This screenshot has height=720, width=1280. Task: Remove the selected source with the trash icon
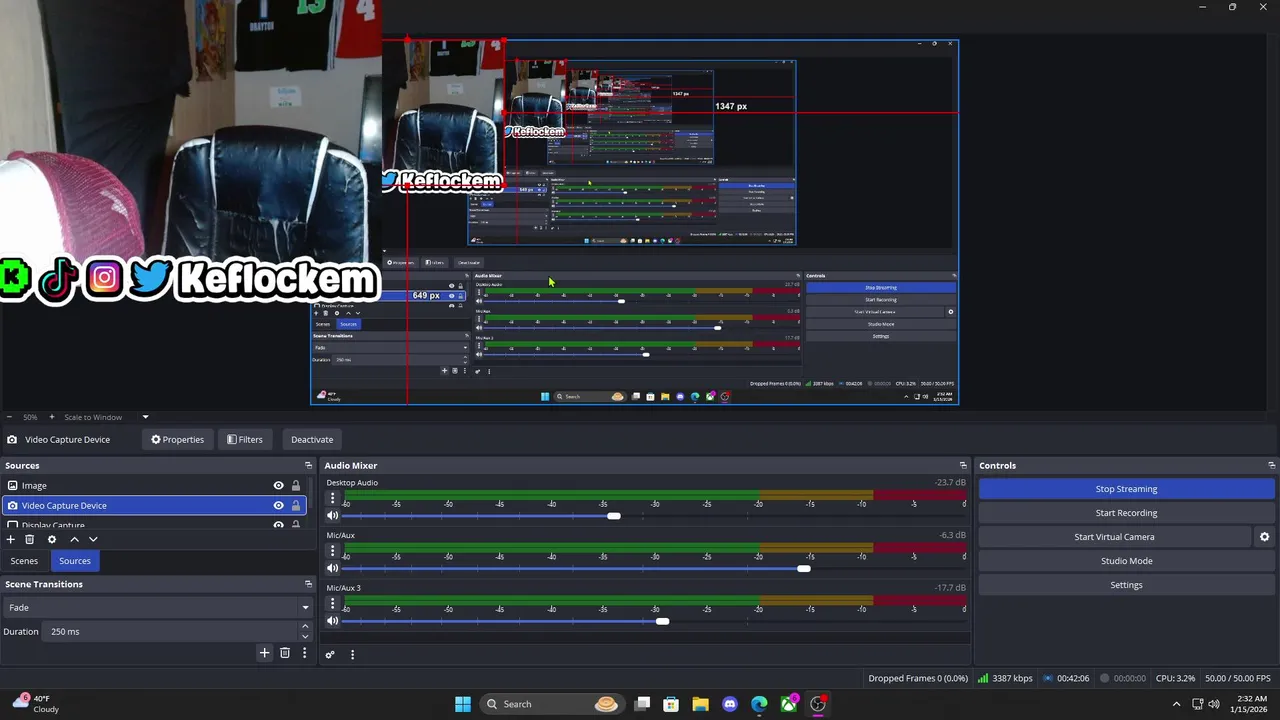click(x=29, y=539)
